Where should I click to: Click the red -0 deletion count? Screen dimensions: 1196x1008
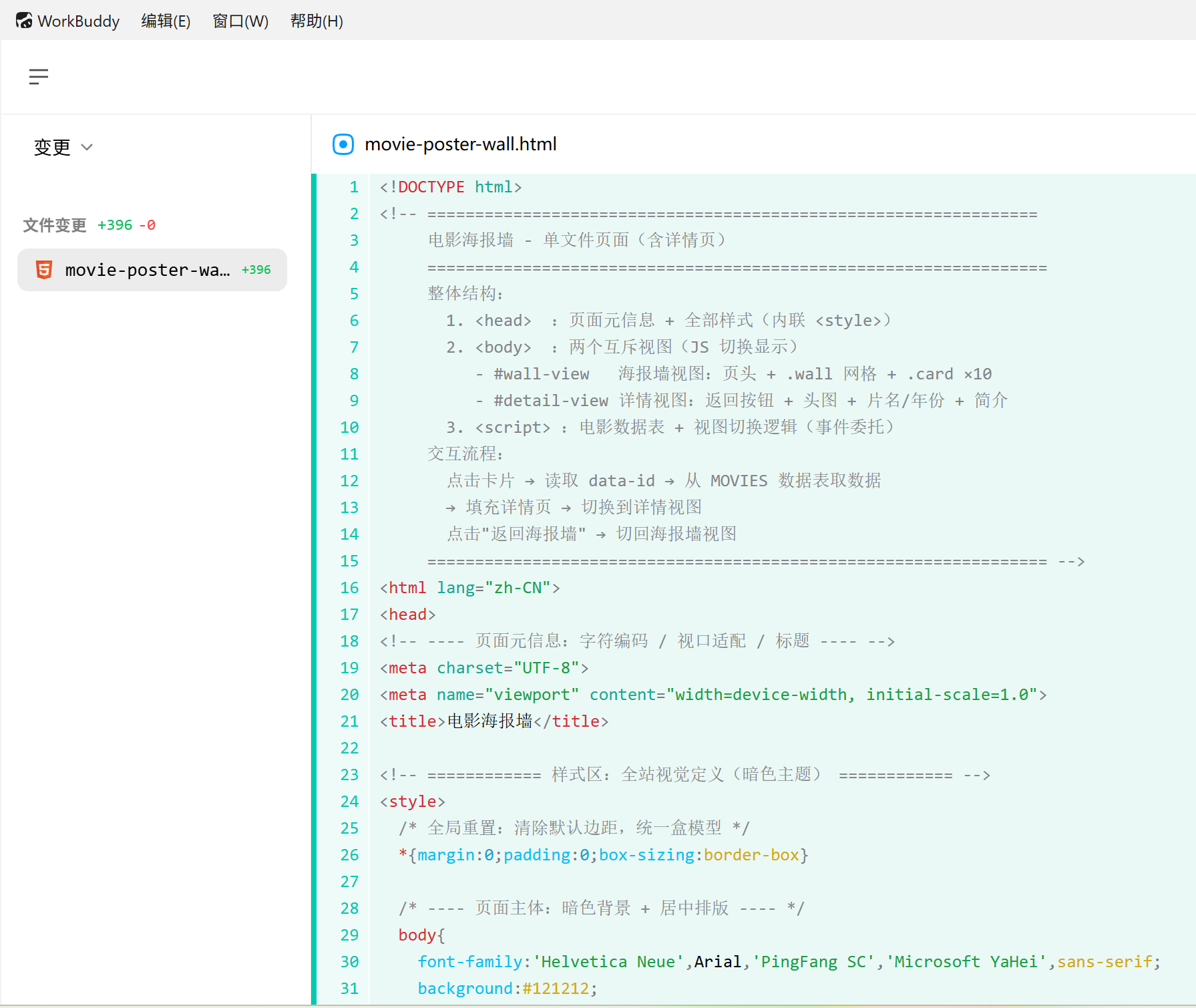tap(147, 225)
